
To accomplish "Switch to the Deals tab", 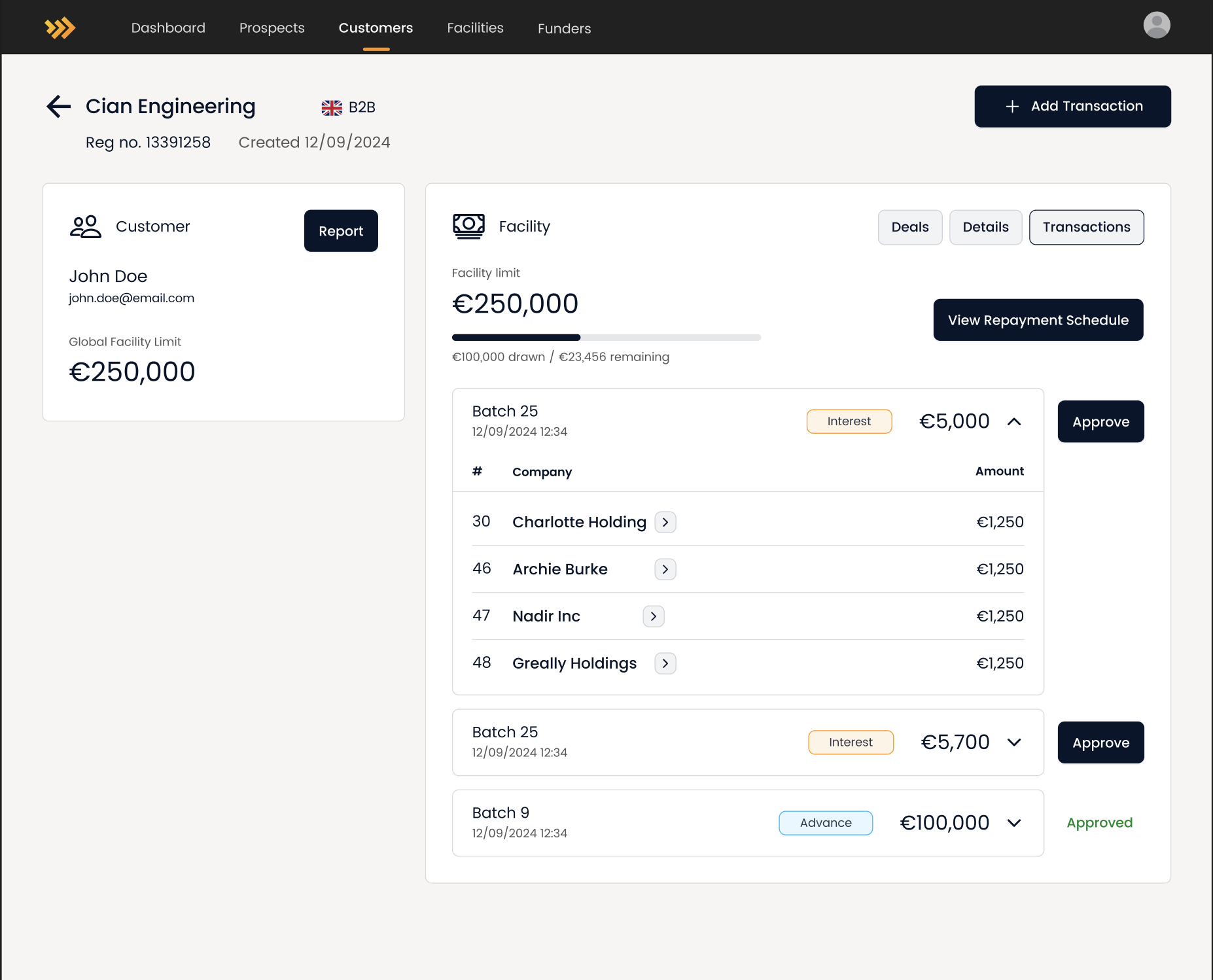I will coord(910,227).
